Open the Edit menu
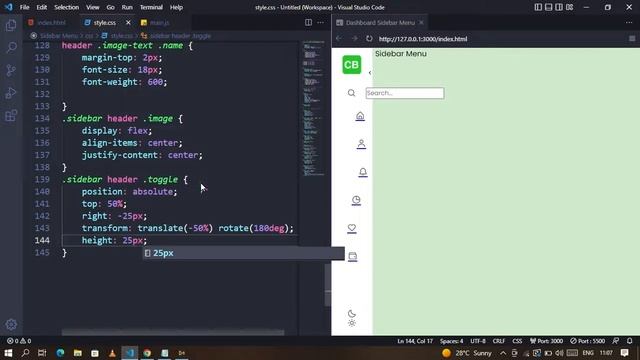Viewport: 640px width, 360px height. [x=41, y=7]
